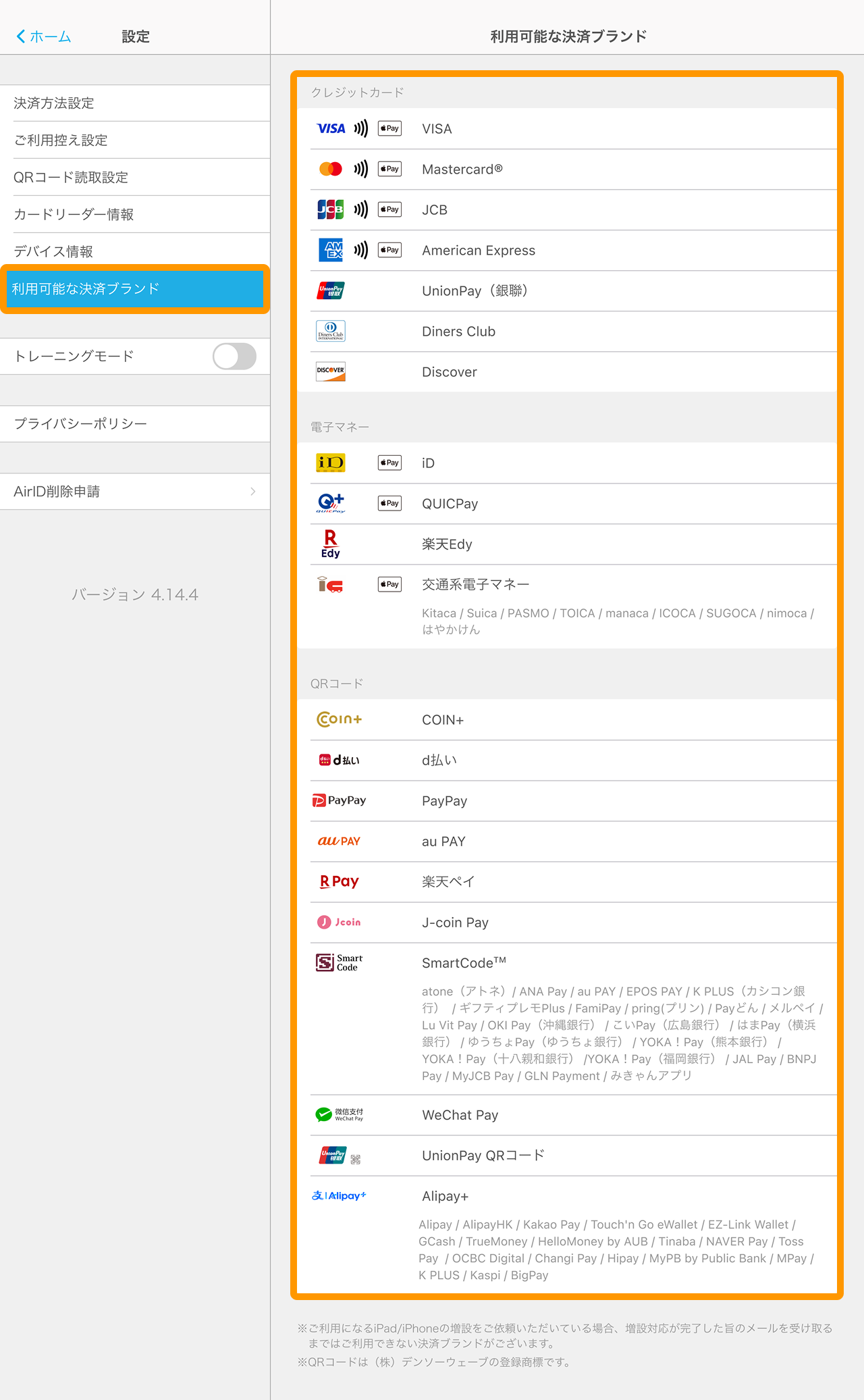
Task: Select the QUICPay row text
Action: tap(450, 504)
